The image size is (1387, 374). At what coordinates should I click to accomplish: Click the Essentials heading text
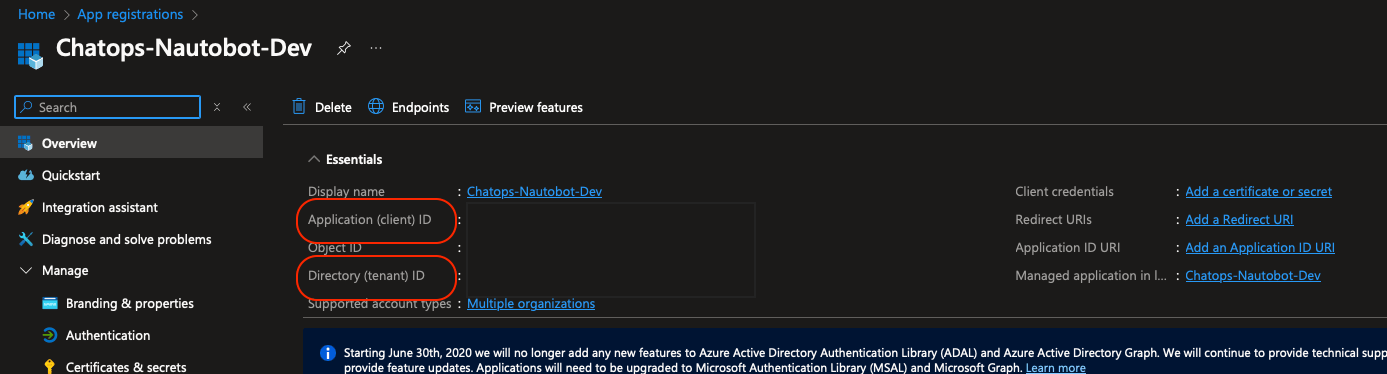[354, 159]
